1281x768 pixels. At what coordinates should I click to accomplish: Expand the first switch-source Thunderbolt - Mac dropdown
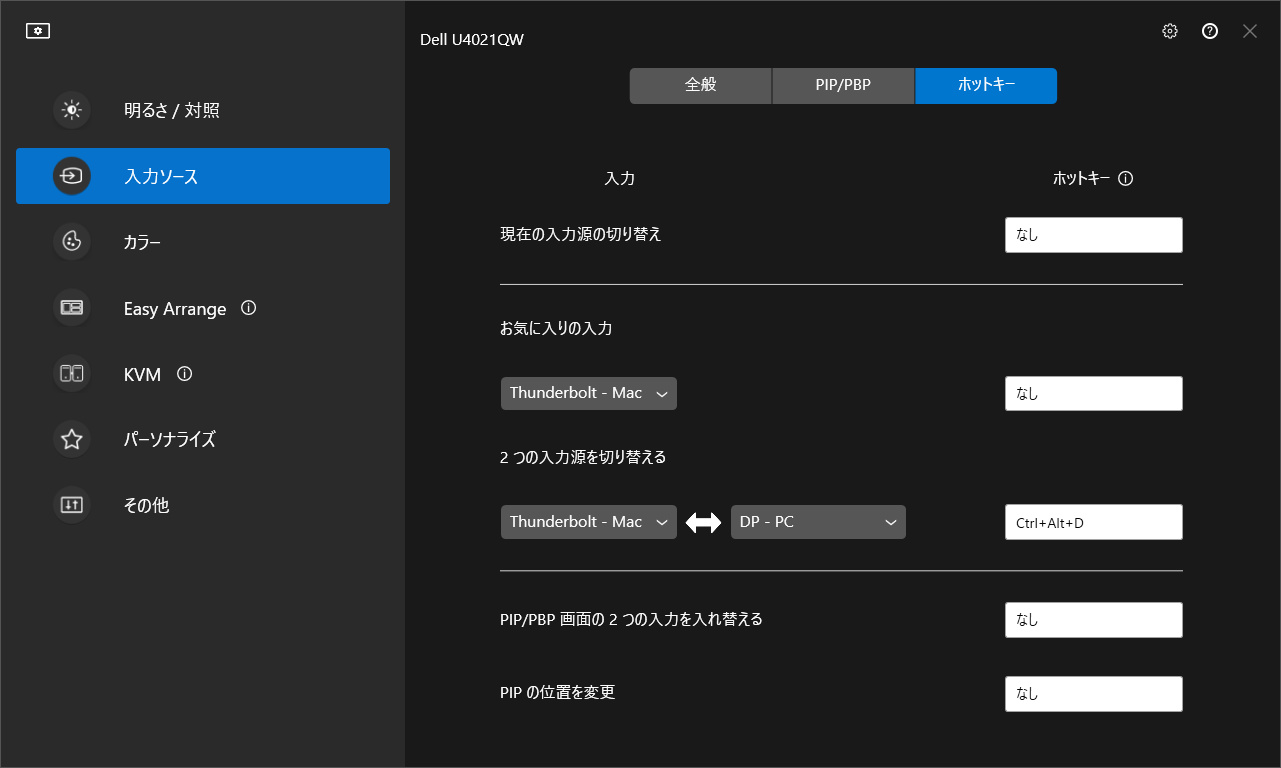click(589, 522)
